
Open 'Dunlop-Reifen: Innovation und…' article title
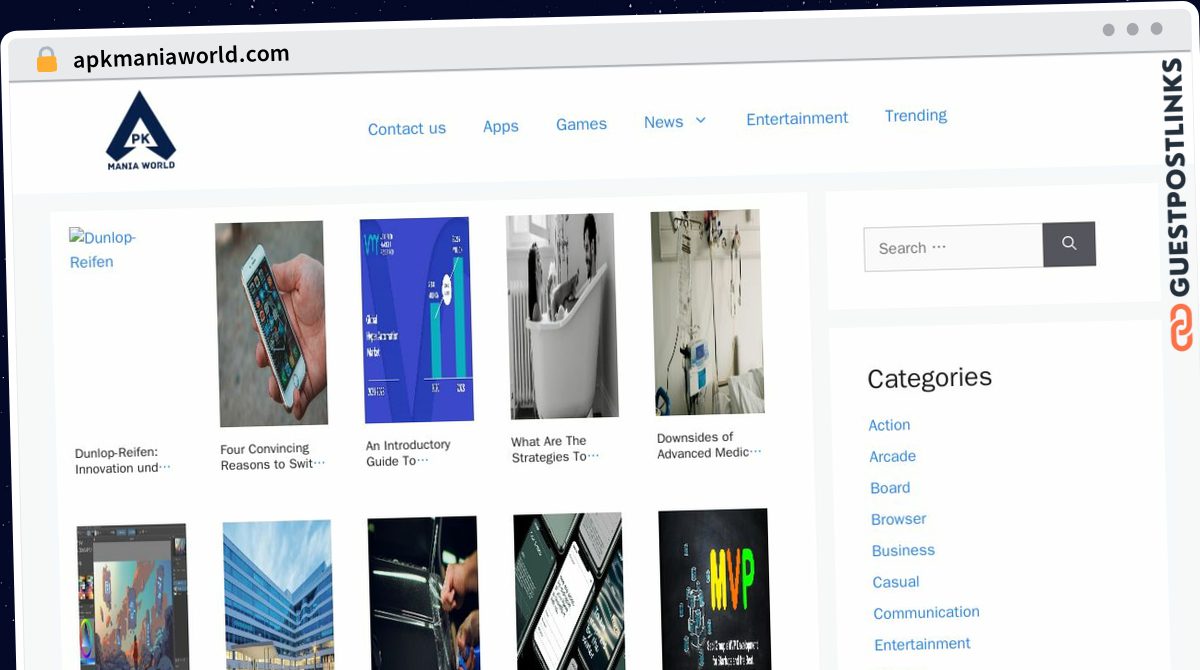click(x=123, y=460)
